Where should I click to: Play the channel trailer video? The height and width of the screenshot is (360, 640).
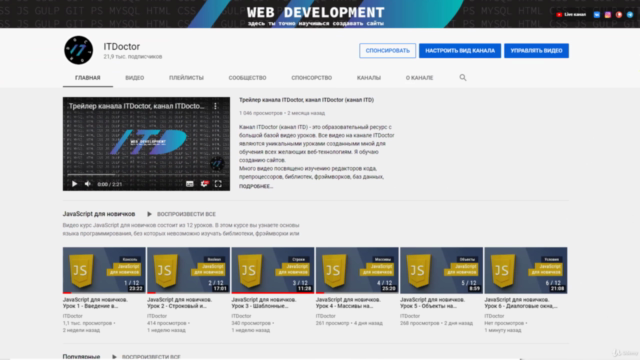coord(74,184)
